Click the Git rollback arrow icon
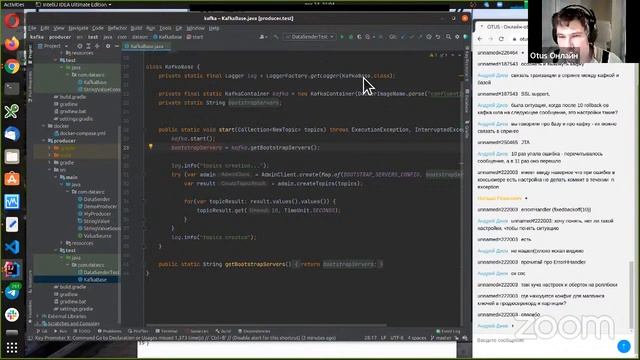The width and height of the screenshot is (640, 360). pyautogui.click(x=438, y=37)
